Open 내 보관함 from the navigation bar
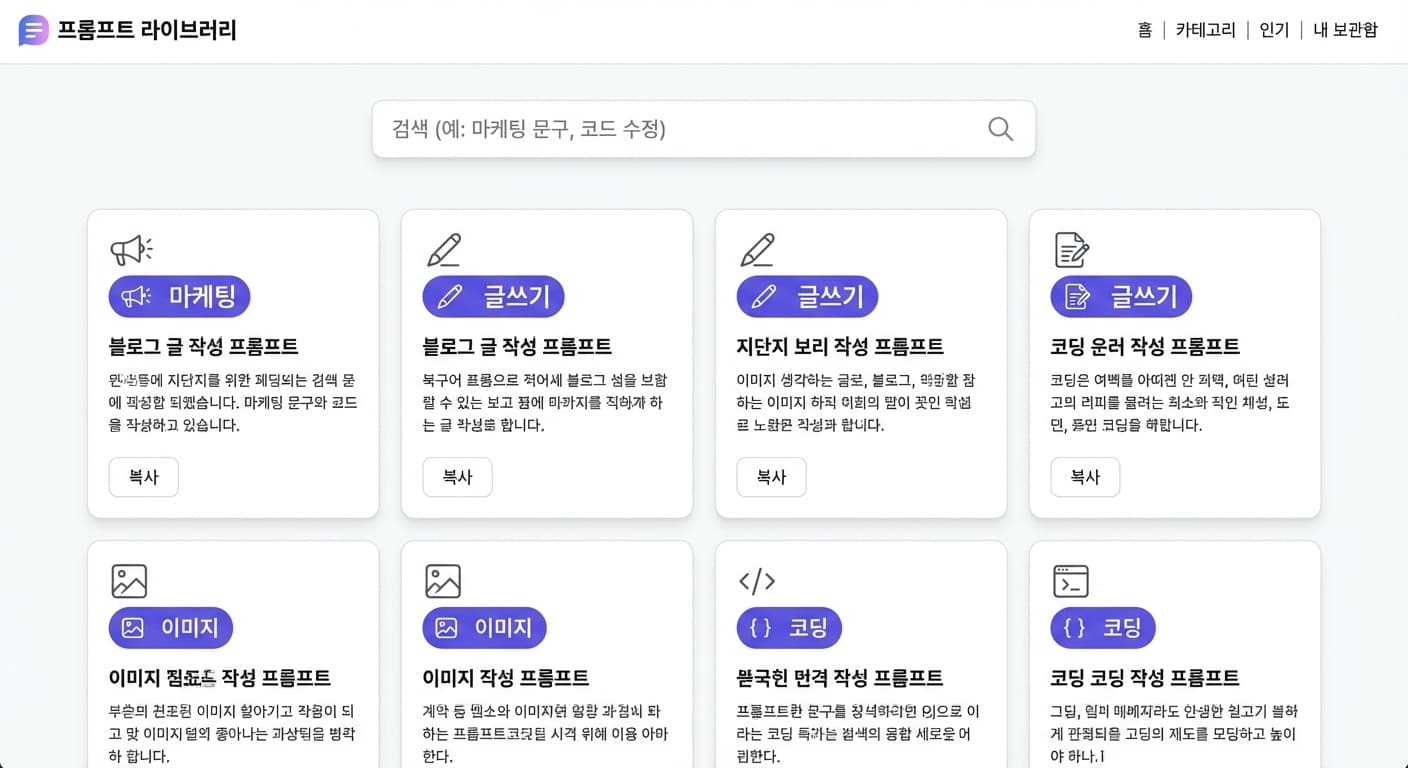This screenshot has width=1408, height=768. click(x=1344, y=30)
